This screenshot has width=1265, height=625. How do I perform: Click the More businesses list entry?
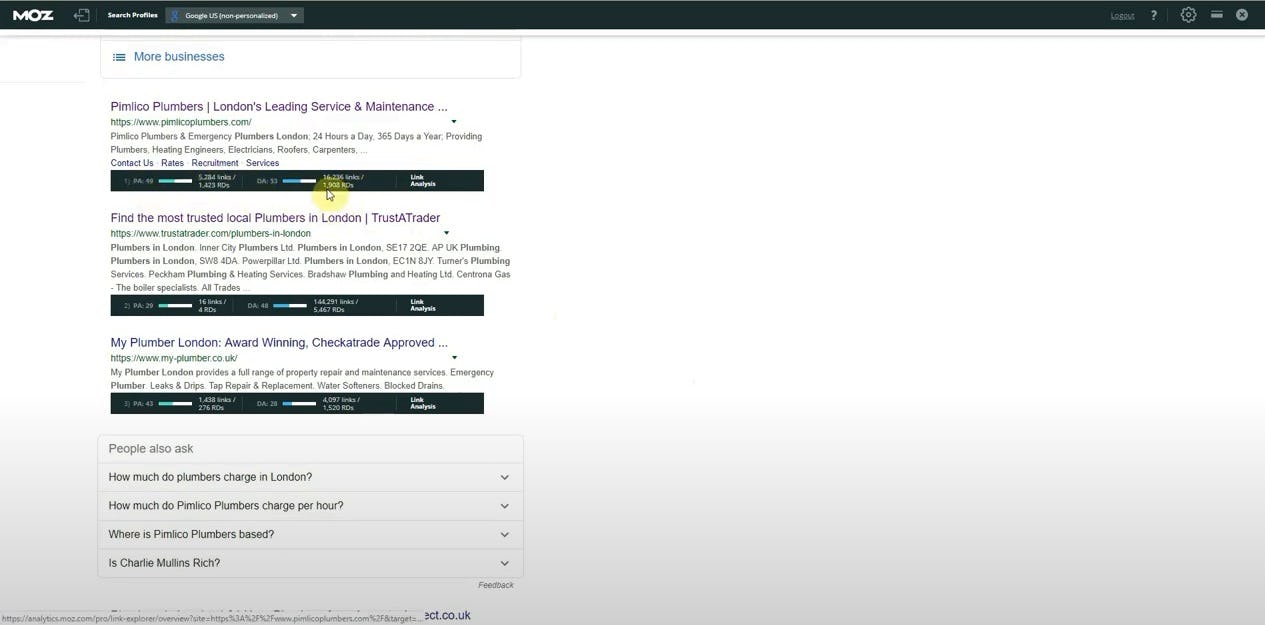[178, 56]
